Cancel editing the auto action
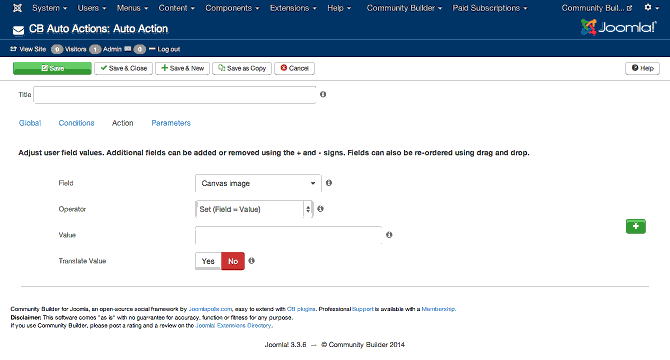This screenshot has width=670, height=360. click(x=294, y=68)
